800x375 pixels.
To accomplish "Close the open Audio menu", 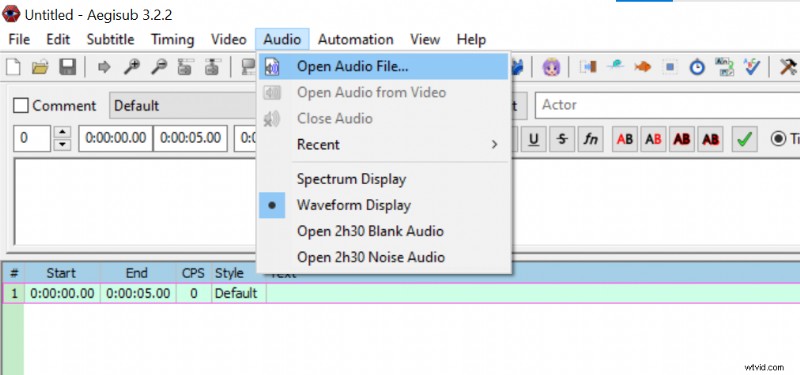I will pyautogui.click(x=282, y=39).
